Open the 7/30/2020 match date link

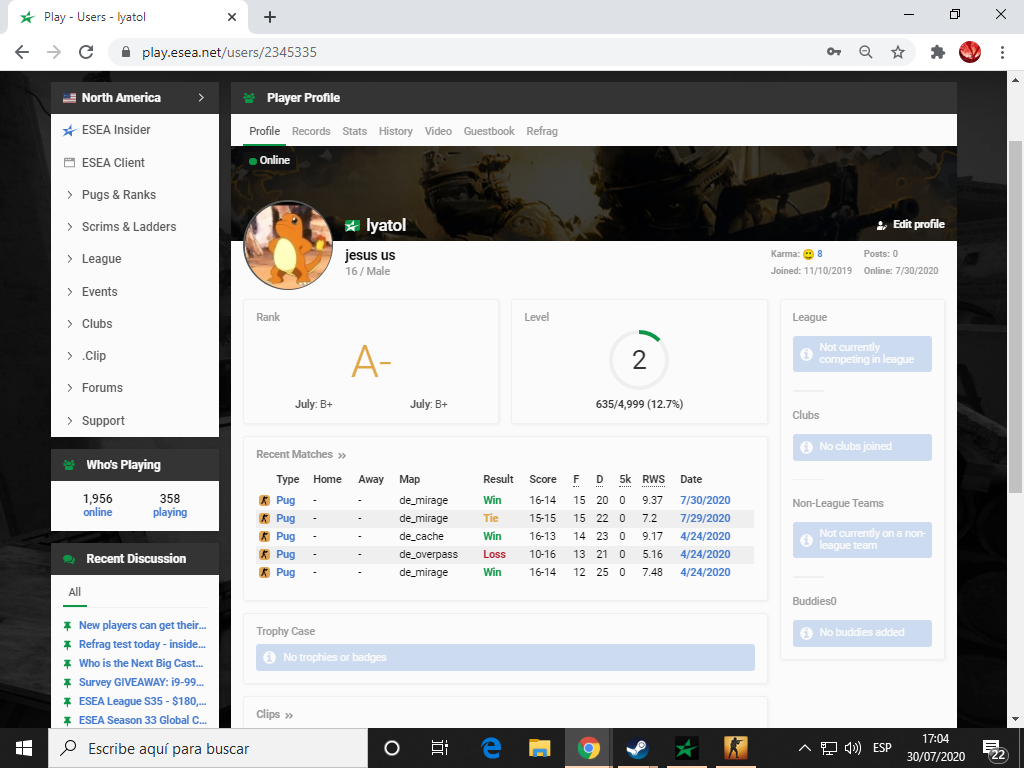click(705, 500)
